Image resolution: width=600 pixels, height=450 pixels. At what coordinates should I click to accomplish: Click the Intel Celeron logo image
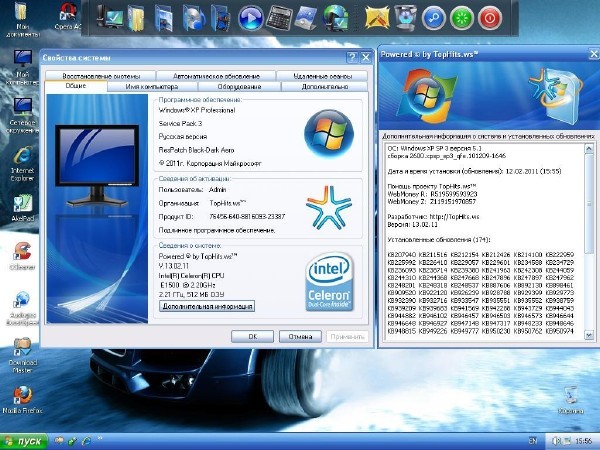329,281
